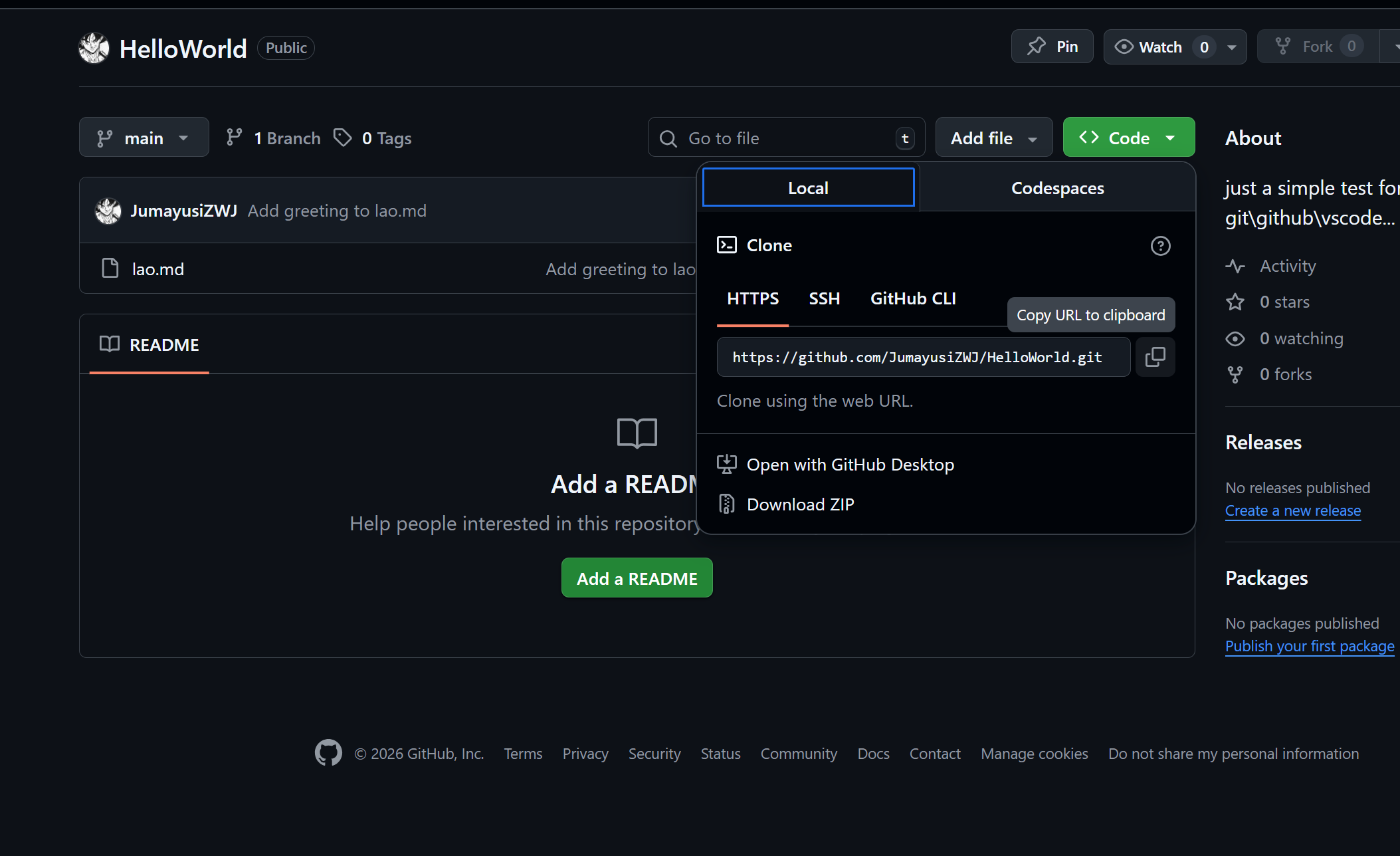Open the Add file dropdown
1400x856 pixels.
[x=993, y=138]
